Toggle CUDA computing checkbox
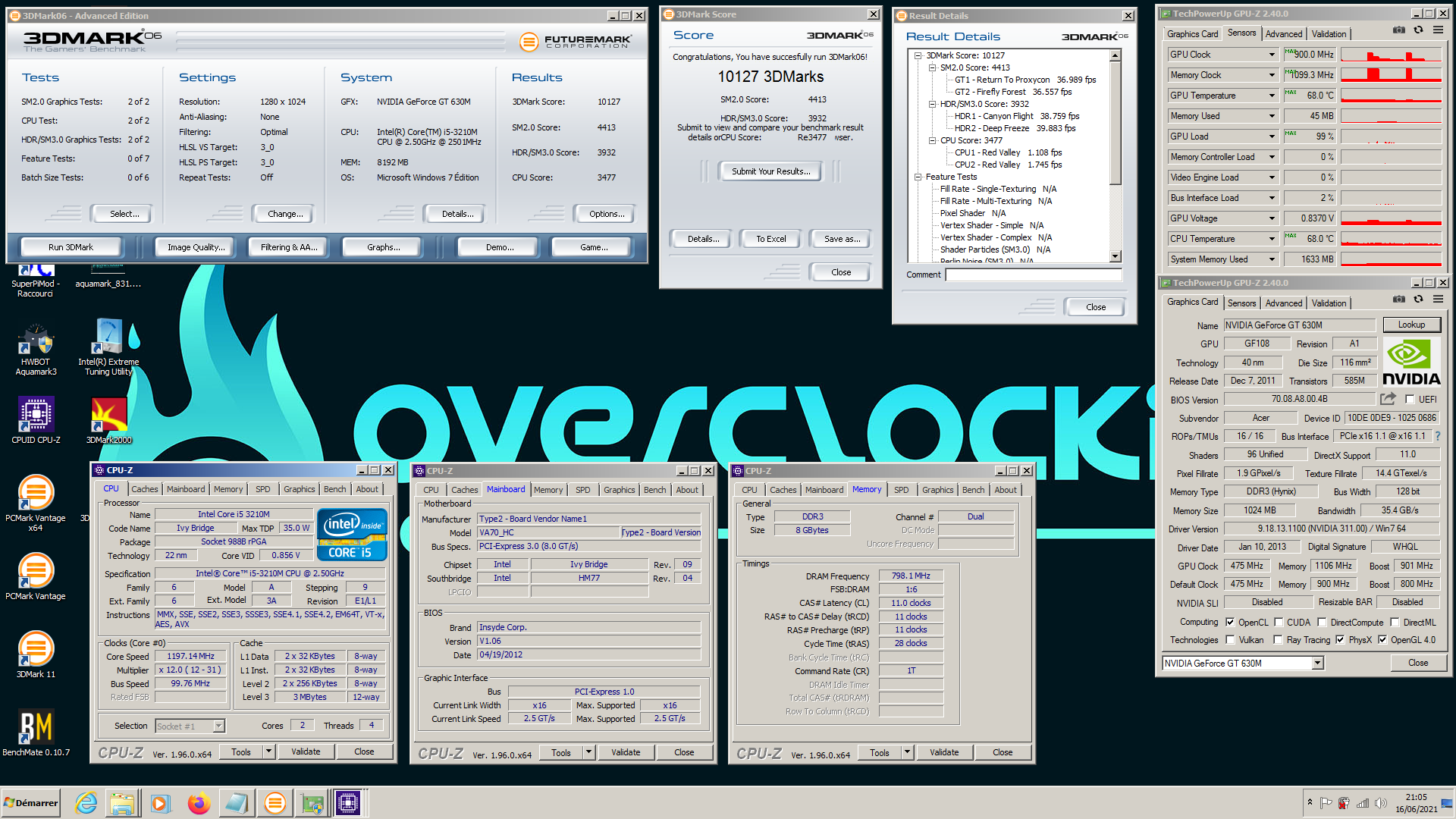Viewport: 1456px width, 819px height. coord(1279,623)
